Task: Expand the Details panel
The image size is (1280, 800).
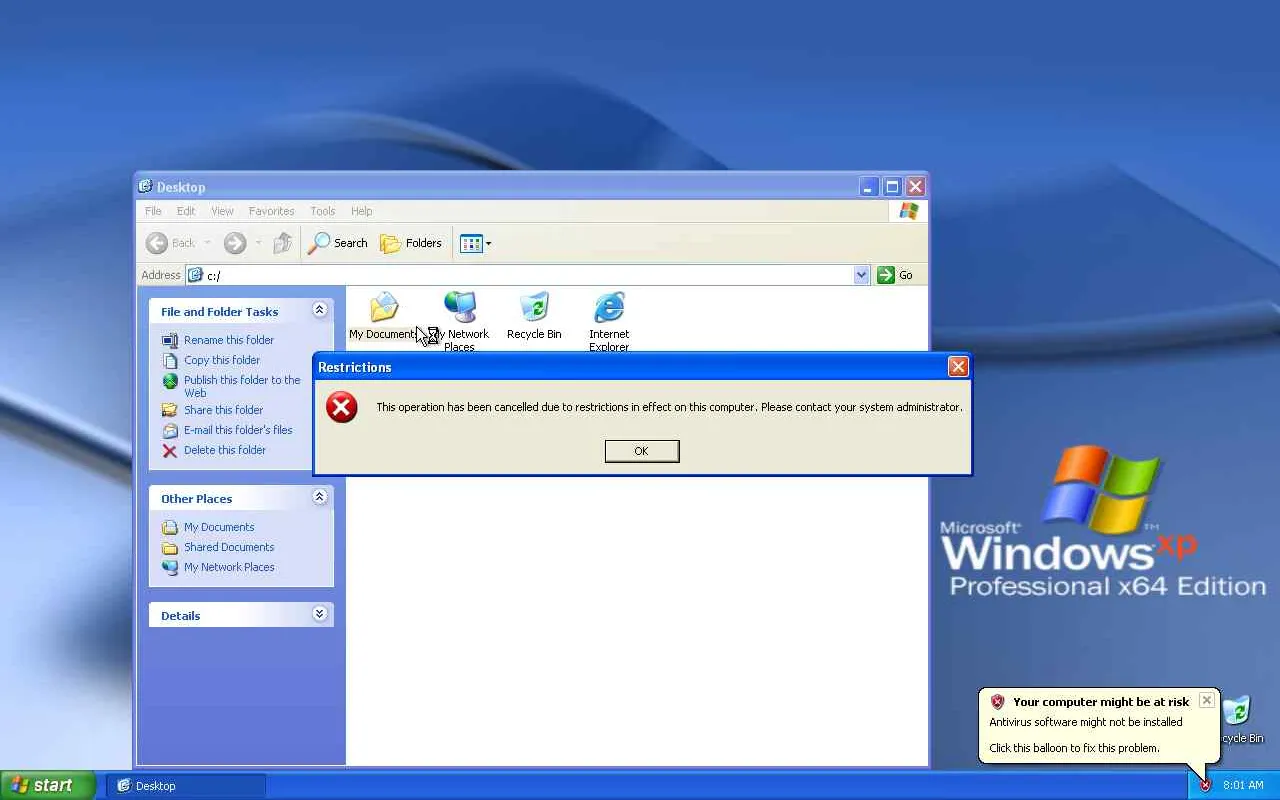Action: (320, 614)
